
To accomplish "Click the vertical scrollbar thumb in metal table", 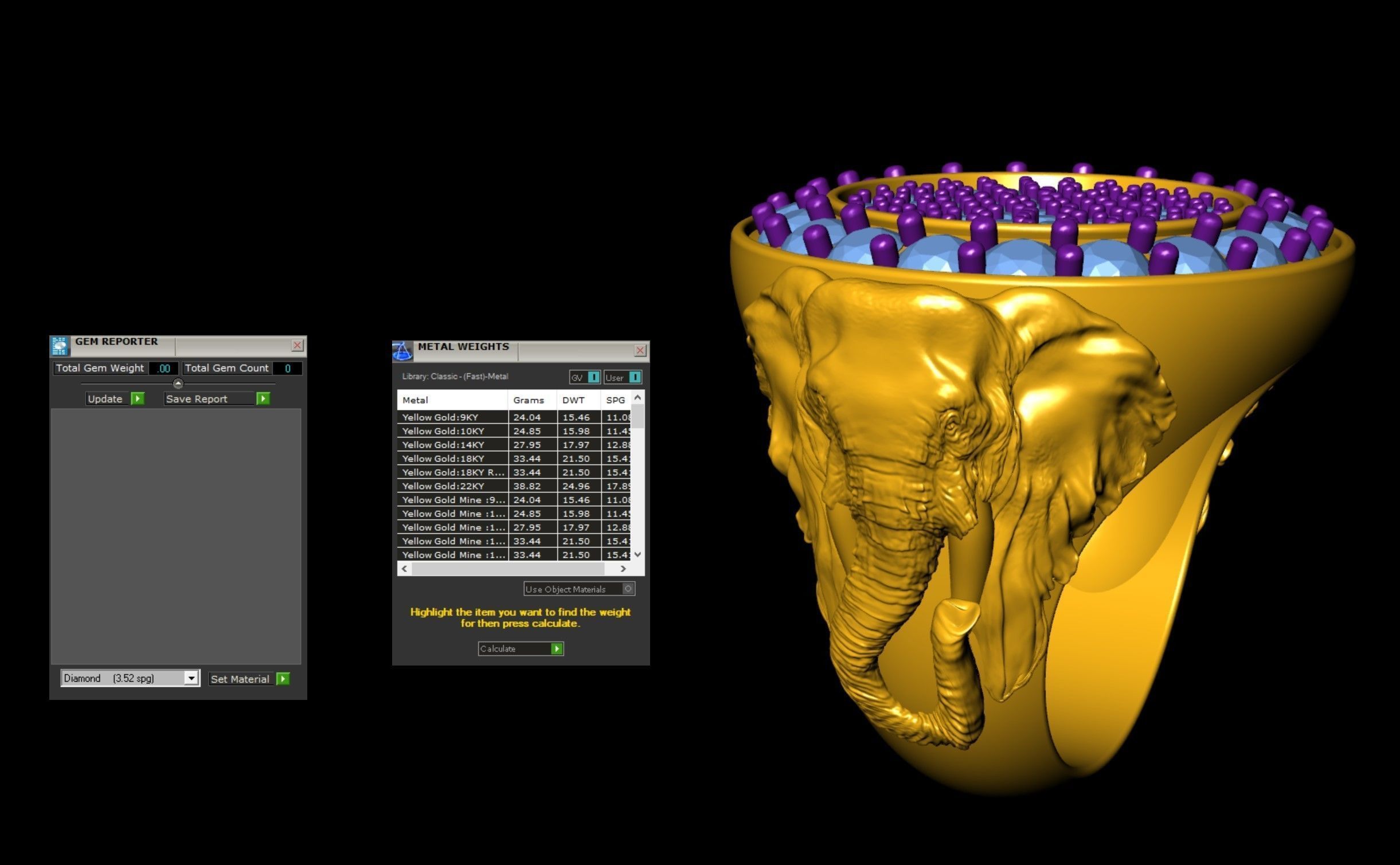I will pos(638,416).
